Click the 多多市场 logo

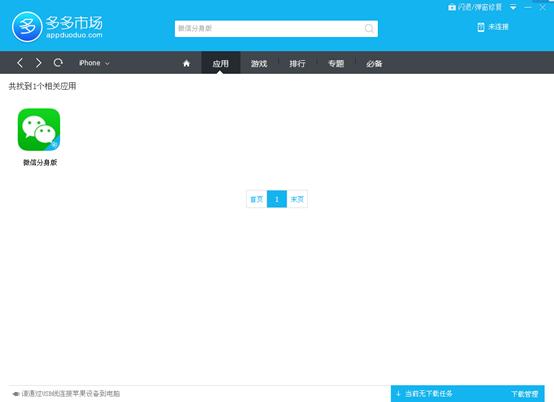click(57, 27)
